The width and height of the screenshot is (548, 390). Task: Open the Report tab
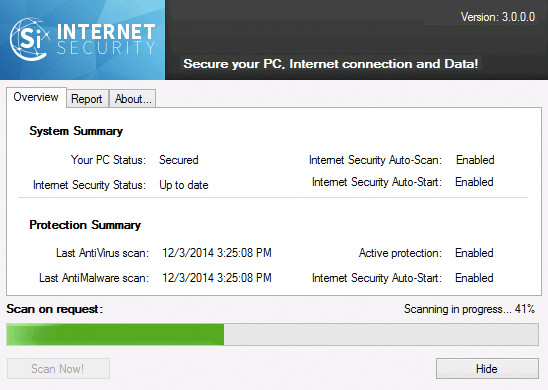pos(87,99)
